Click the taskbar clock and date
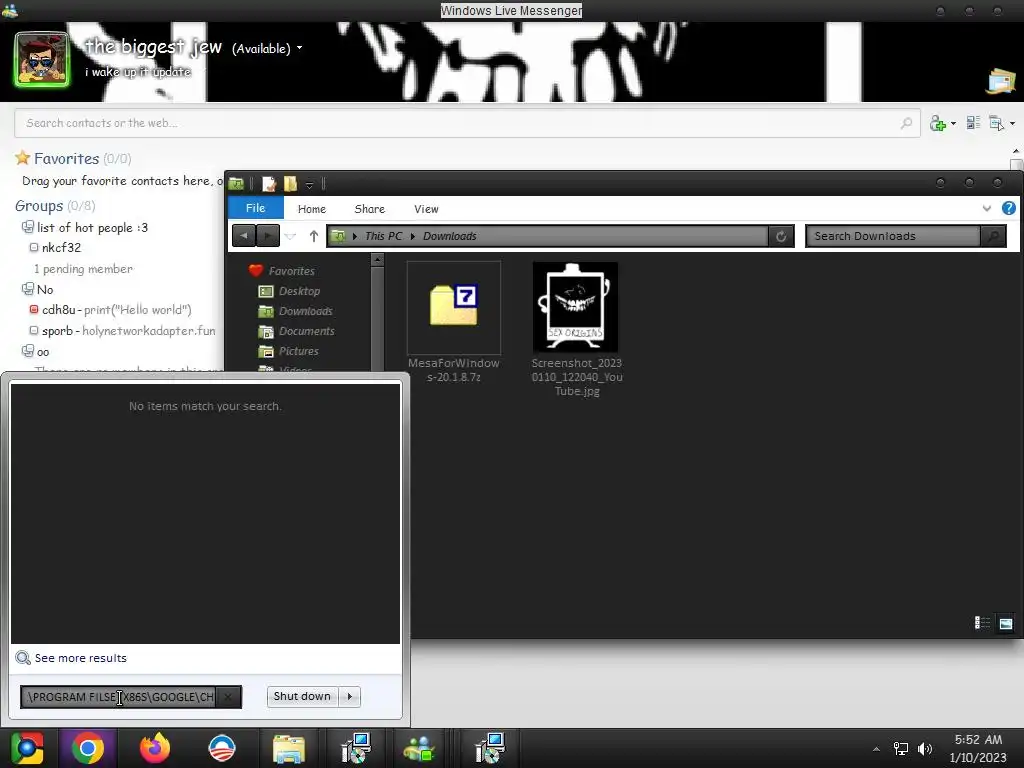 (978, 748)
